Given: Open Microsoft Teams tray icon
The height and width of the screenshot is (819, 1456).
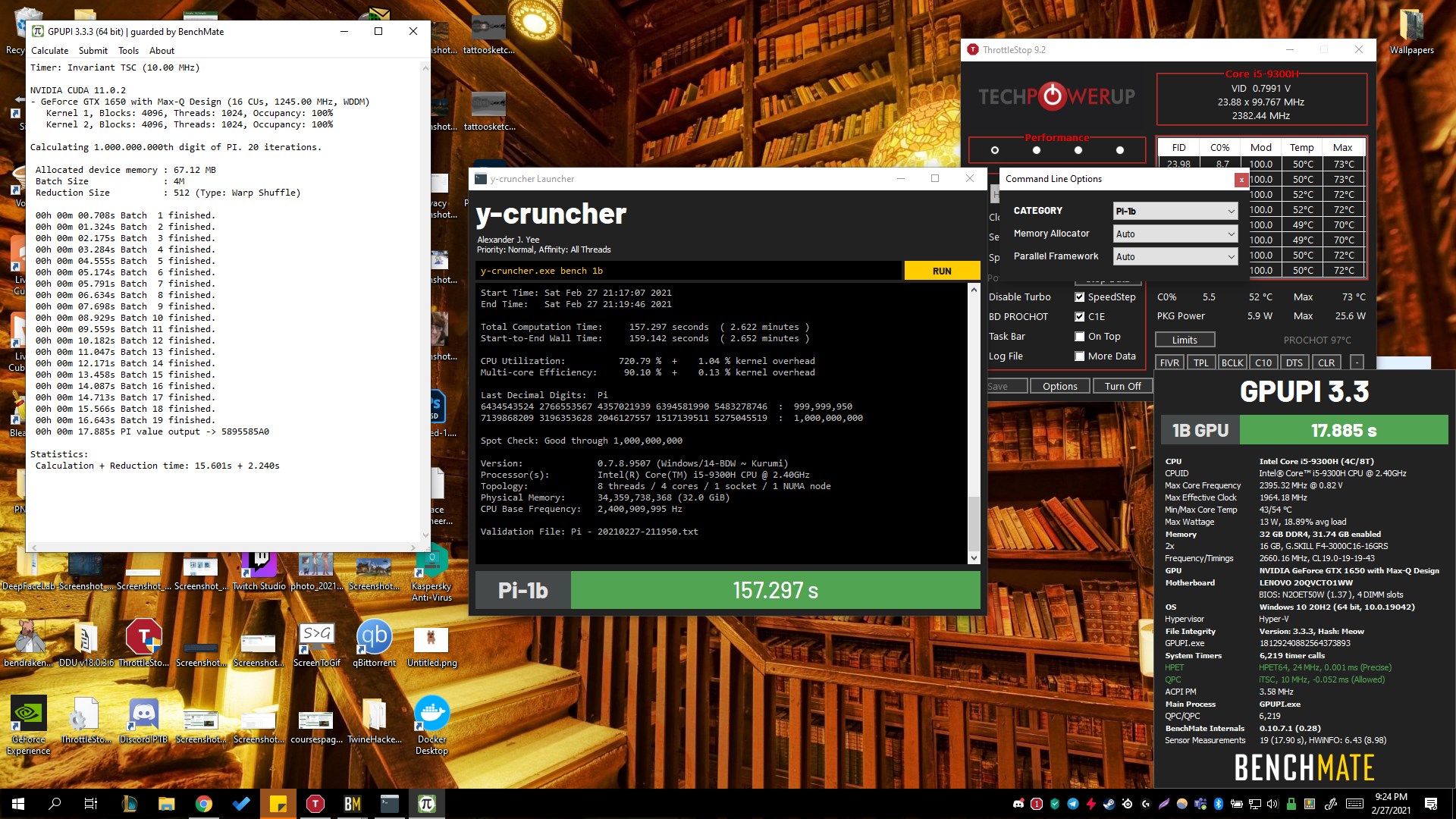Looking at the screenshot, I should pyautogui.click(x=1200, y=804).
